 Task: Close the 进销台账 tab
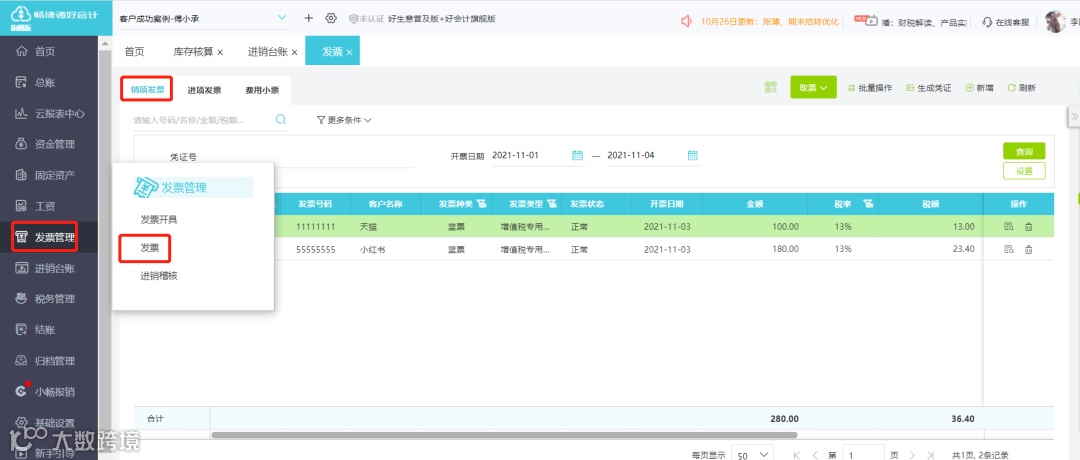coord(295,52)
